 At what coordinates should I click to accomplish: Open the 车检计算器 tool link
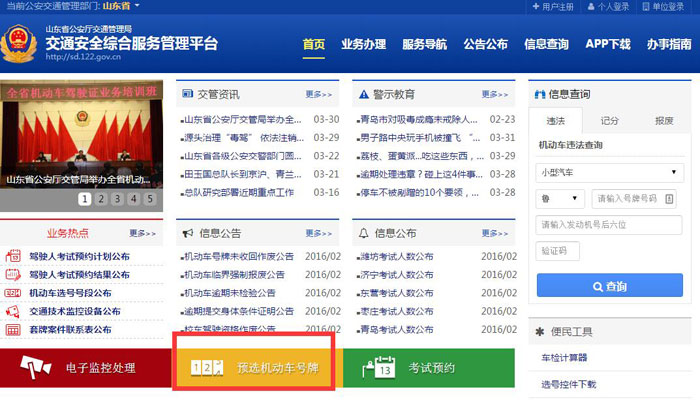pos(564,358)
